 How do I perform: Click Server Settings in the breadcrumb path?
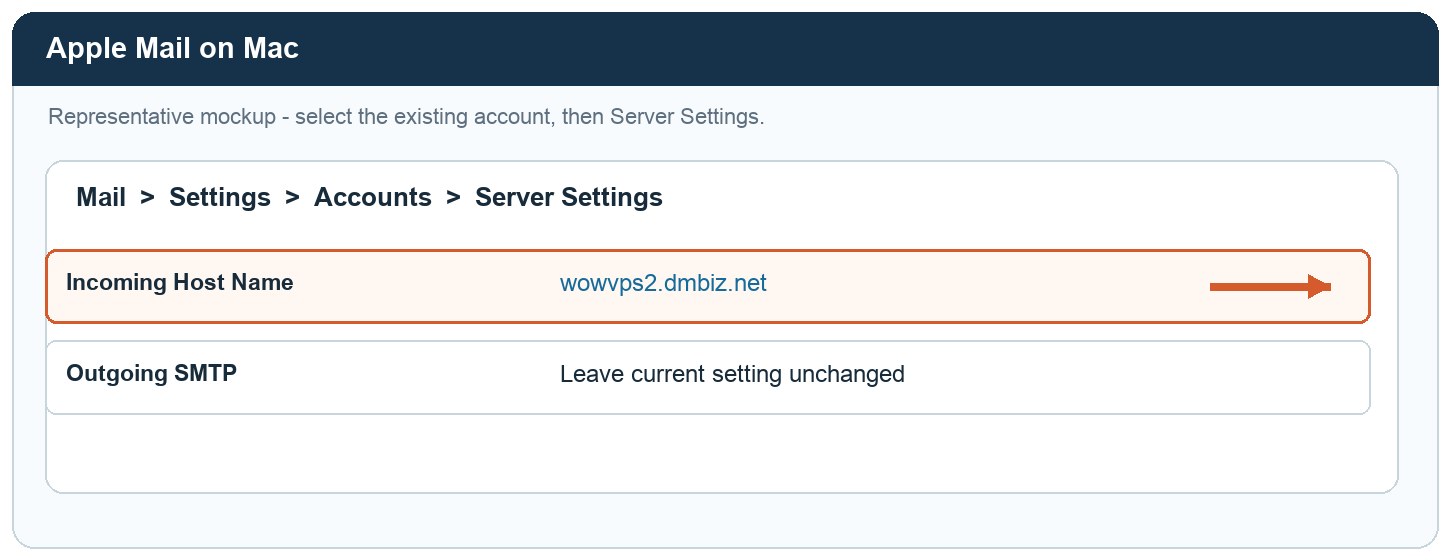(569, 198)
